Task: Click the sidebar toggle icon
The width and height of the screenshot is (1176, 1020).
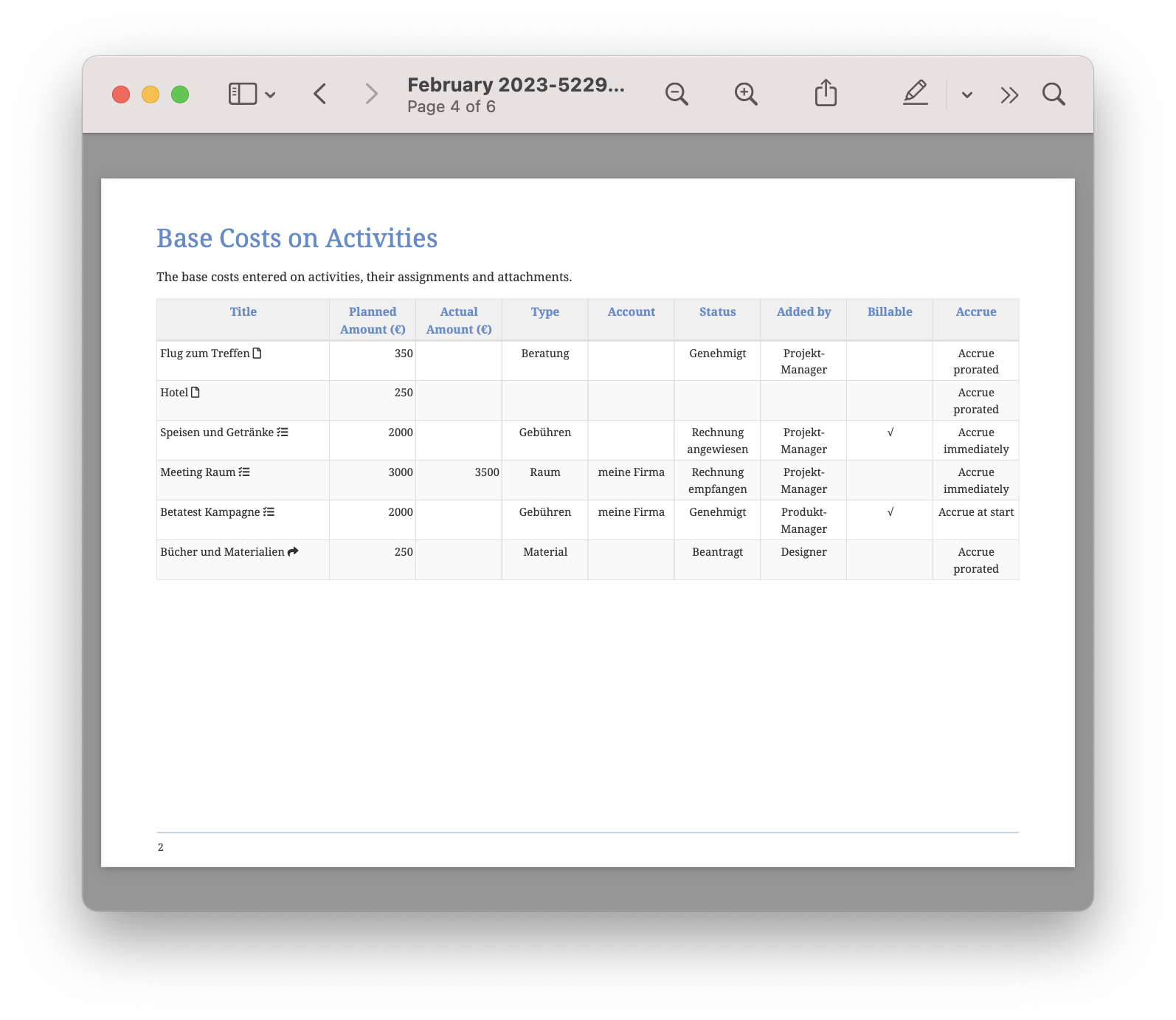Action: point(242,94)
